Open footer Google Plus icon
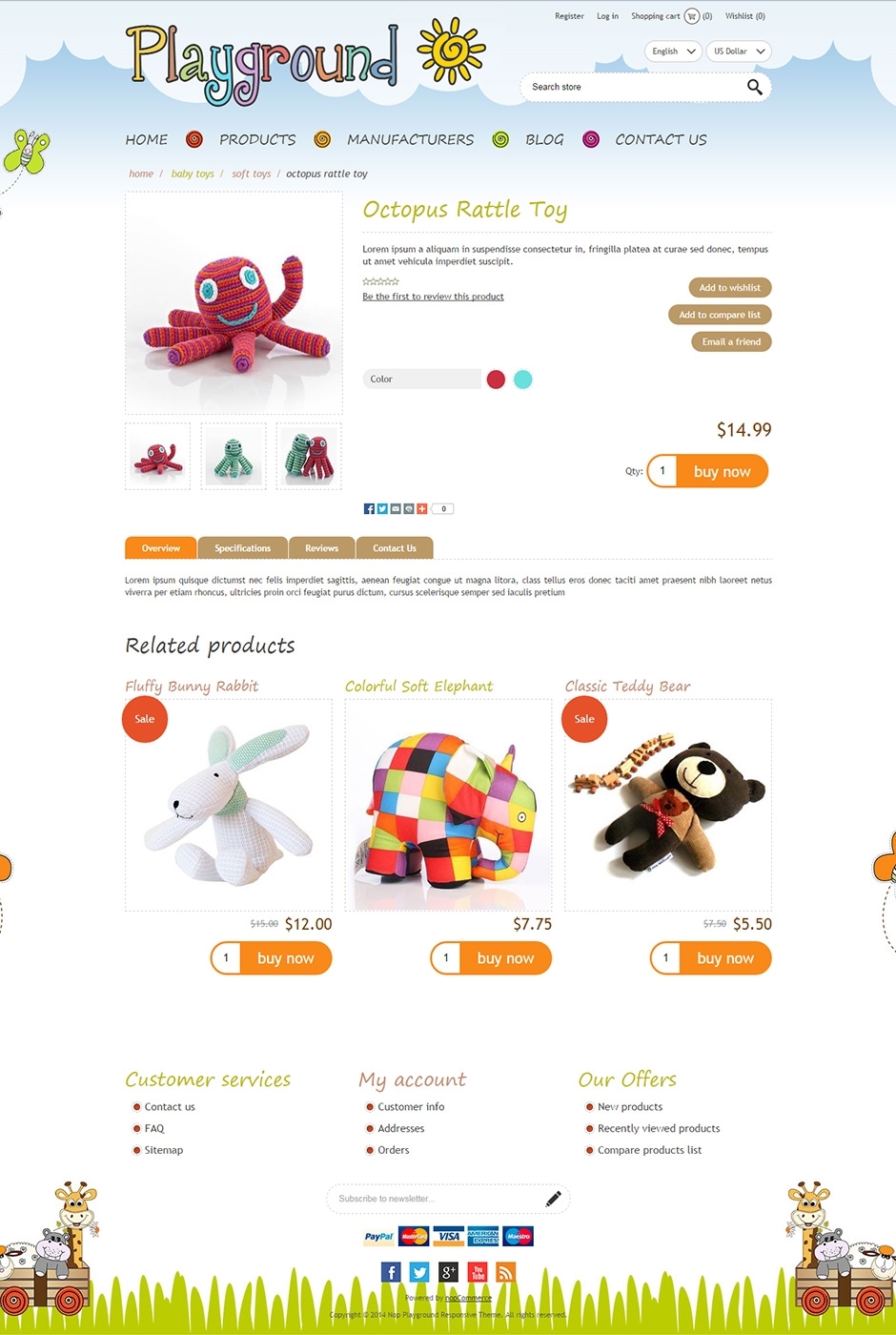Image resolution: width=896 pixels, height=1335 pixels. point(449,1272)
